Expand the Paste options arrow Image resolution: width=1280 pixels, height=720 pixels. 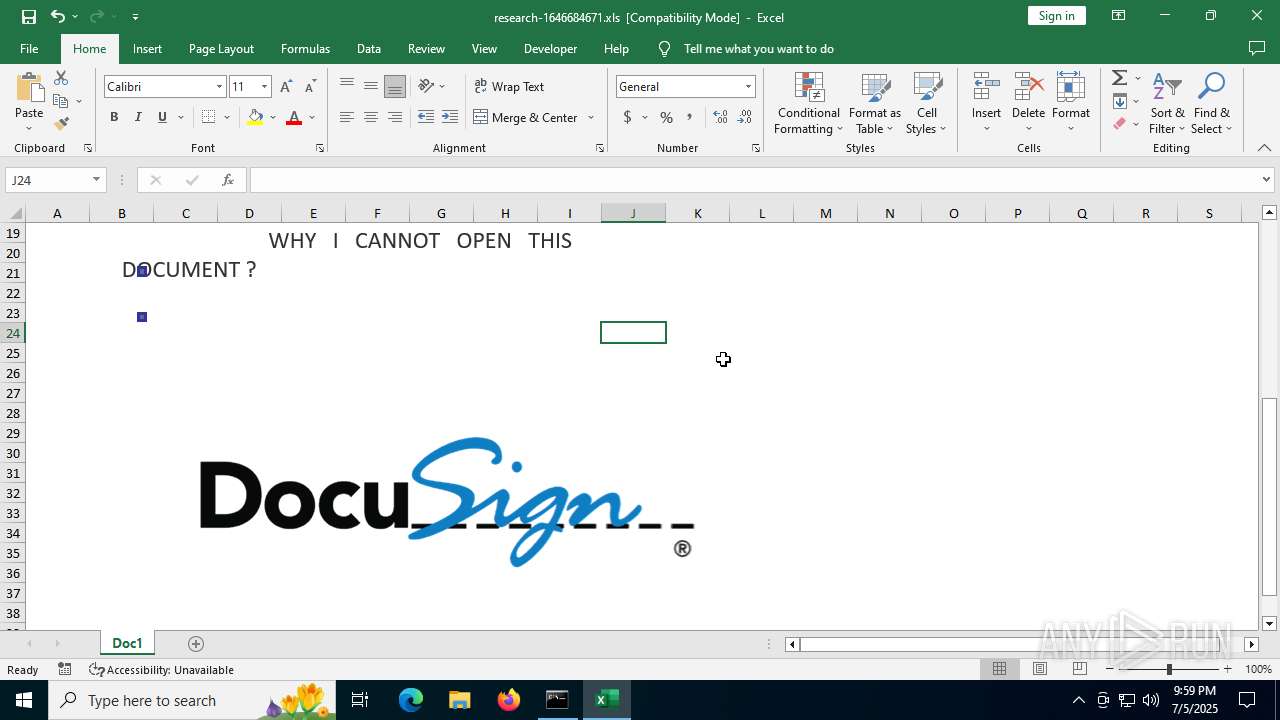click(29, 129)
